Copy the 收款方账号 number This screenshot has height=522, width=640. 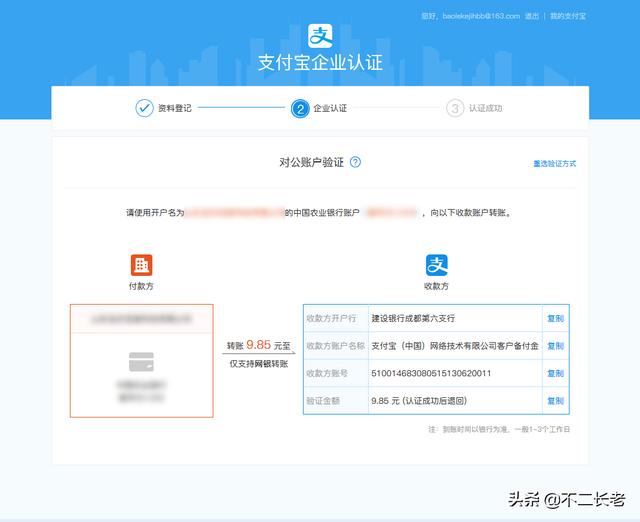(556, 373)
